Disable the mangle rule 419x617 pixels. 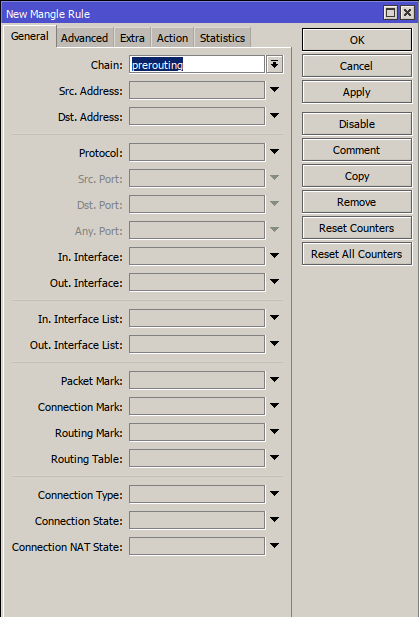[357, 124]
